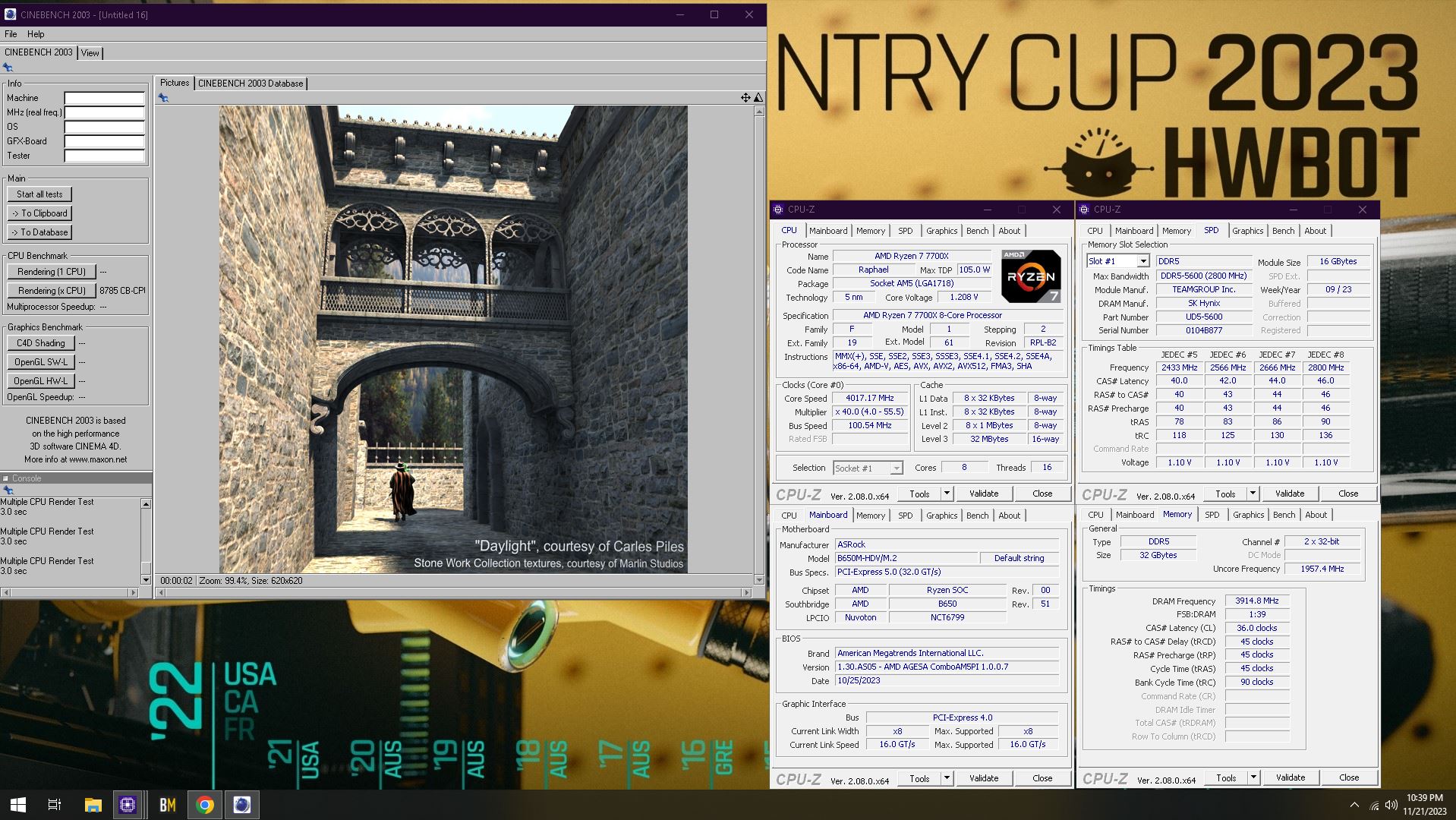Image resolution: width=1456 pixels, height=820 pixels.
Task: Click the Ryzen 7 logo in CPU-Z
Action: click(x=1030, y=276)
